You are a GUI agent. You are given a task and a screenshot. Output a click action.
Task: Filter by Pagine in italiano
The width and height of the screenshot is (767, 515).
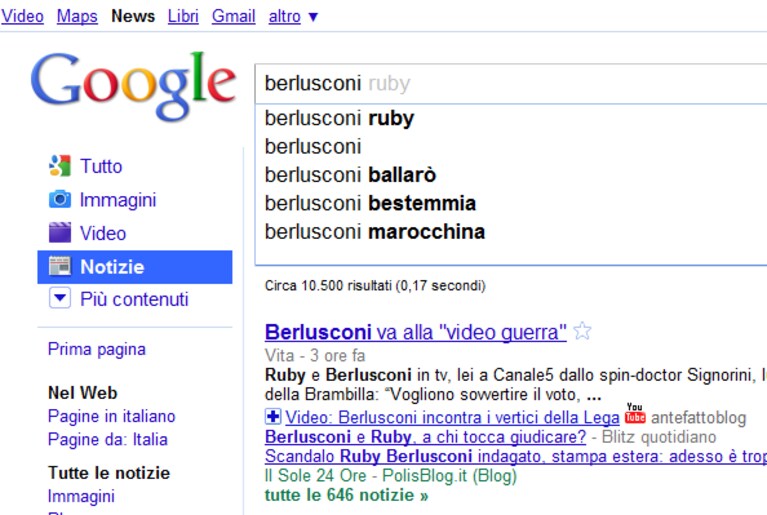coord(112,416)
